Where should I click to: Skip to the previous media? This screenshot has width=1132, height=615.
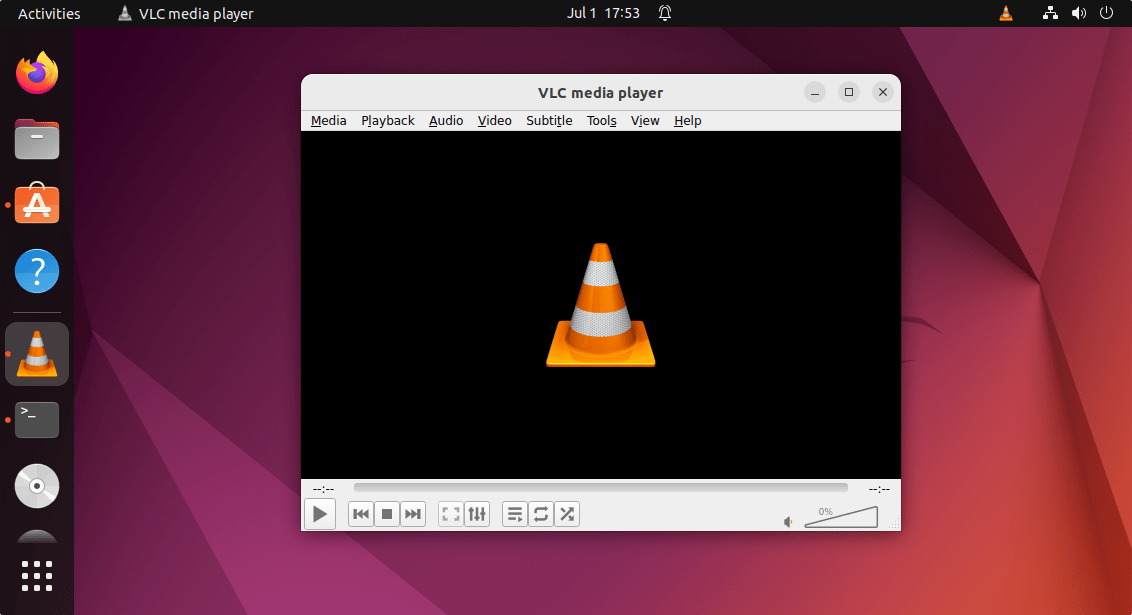point(361,513)
